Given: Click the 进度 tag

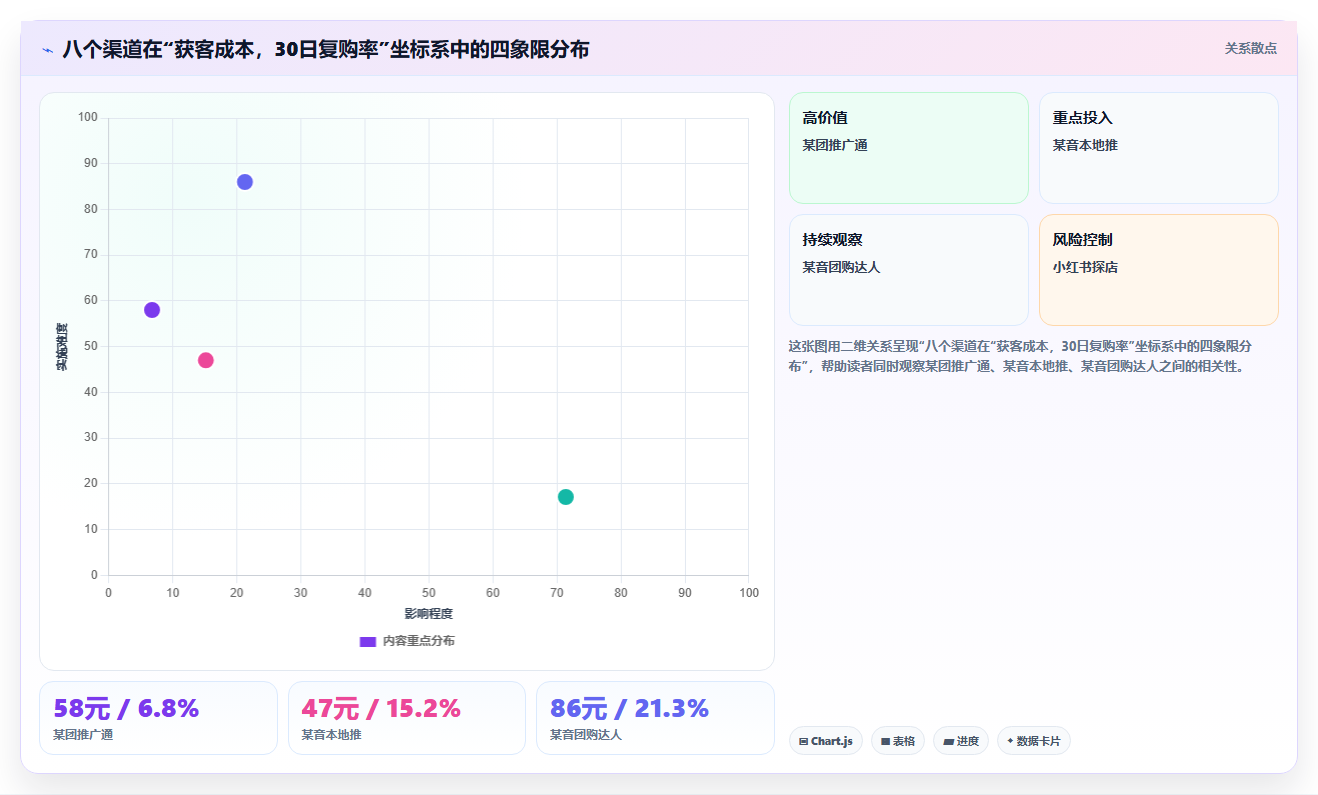Looking at the screenshot, I should point(961,741).
